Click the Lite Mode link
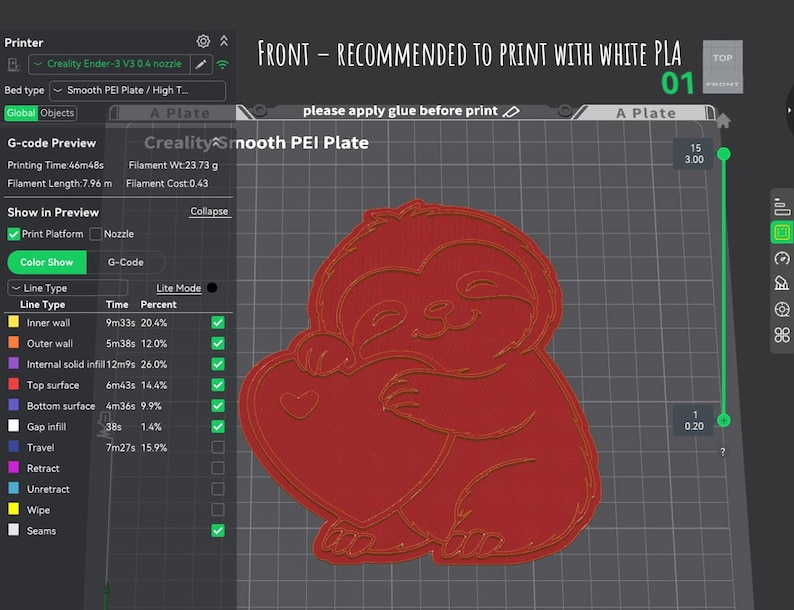The height and width of the screenshot is (610, 794). pos(178,288)
